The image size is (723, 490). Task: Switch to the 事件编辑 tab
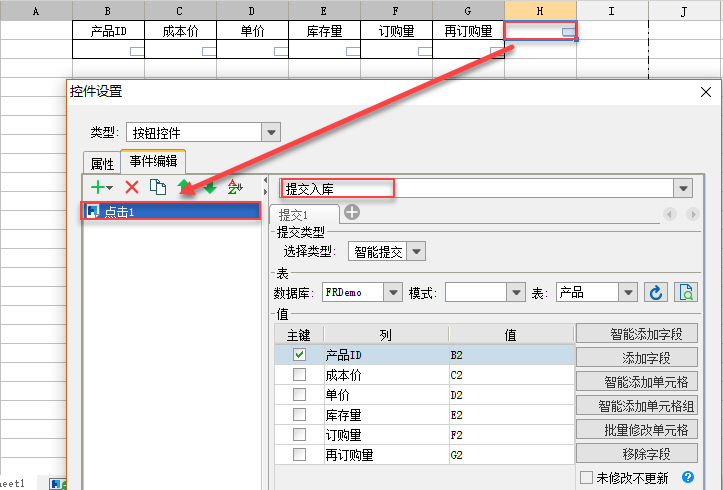point(153,161)
